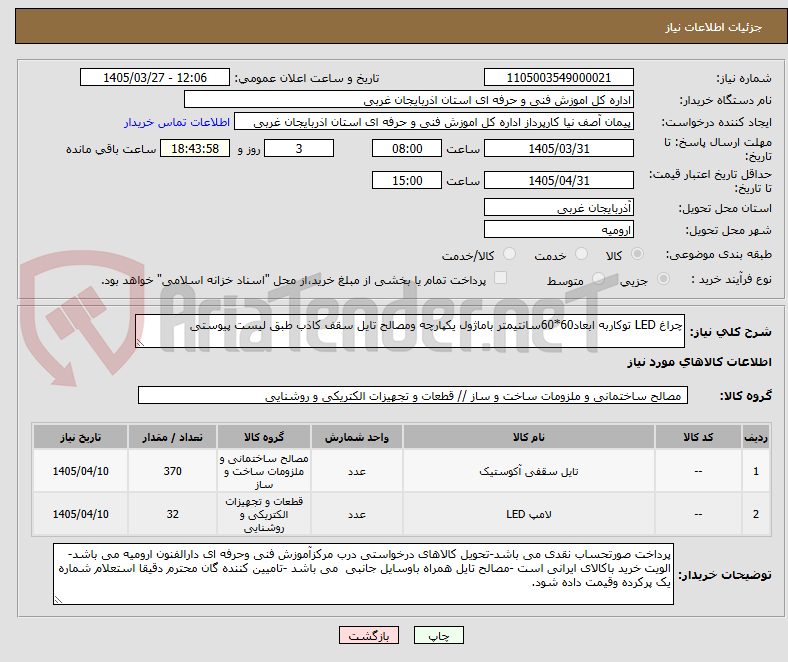Click the deadline time field 08:00
The height and width of the screenshot is (662, 788).
407,148
